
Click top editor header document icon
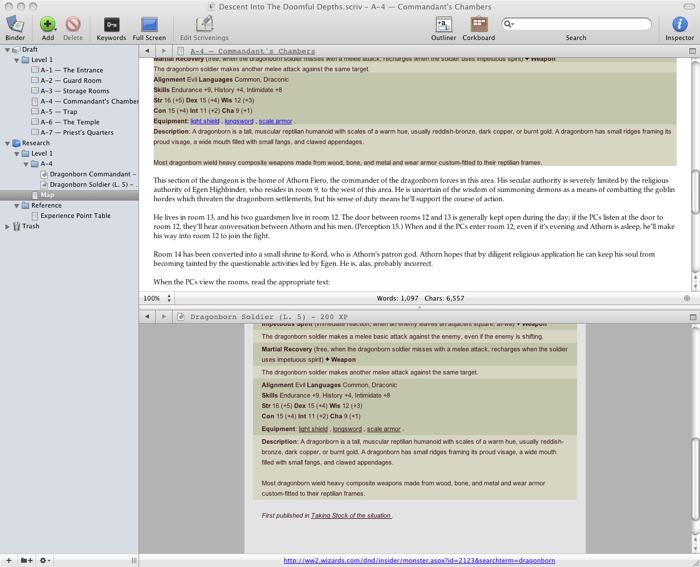(x=180, y=51)
